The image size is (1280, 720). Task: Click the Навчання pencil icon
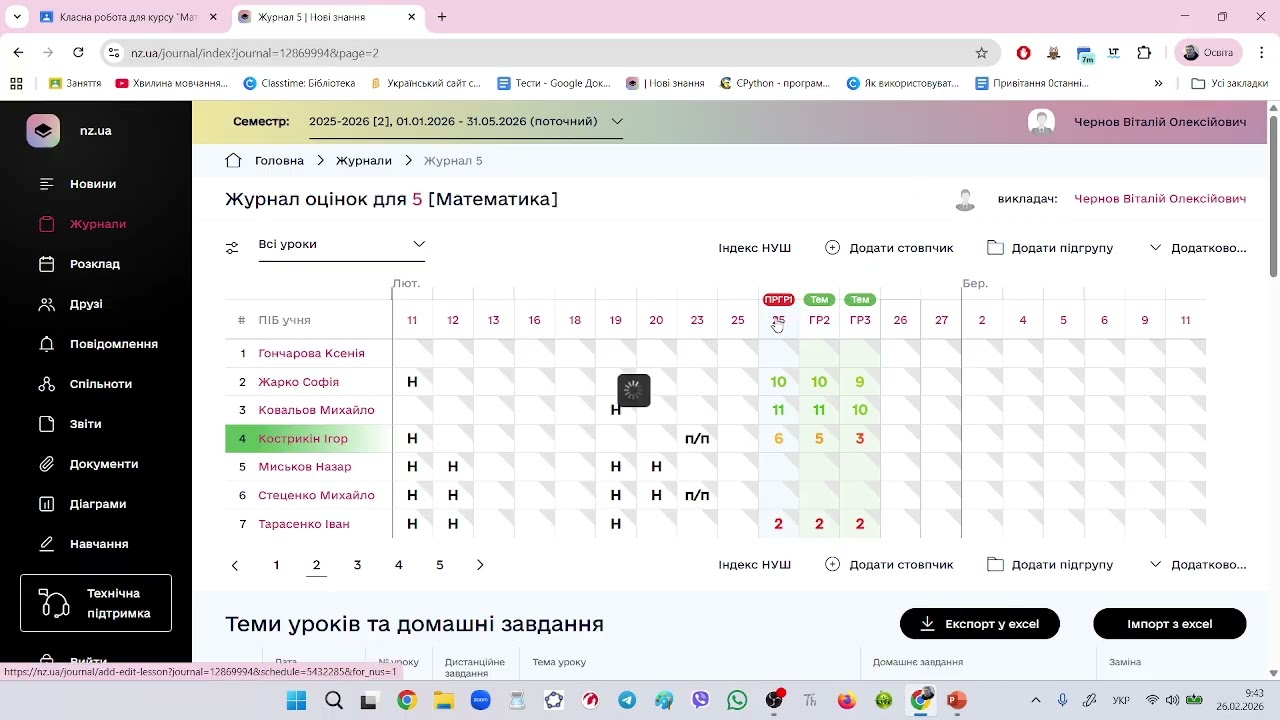pos(46,544)
